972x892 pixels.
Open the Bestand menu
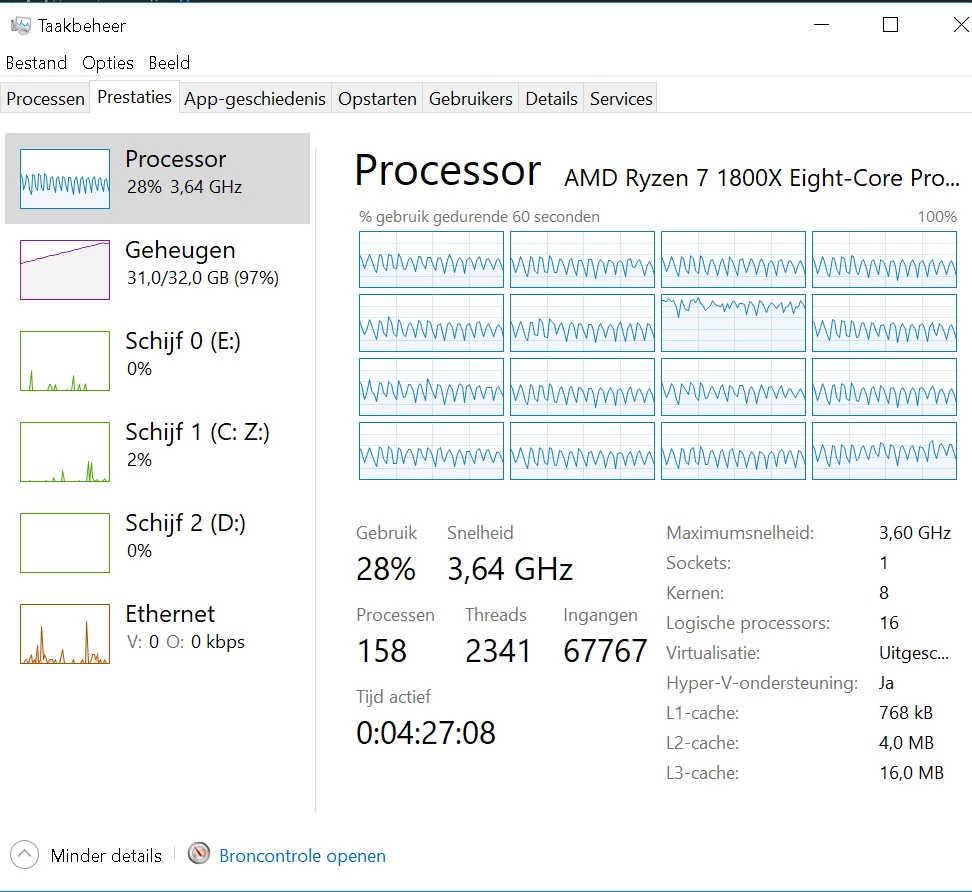[x=37, y=63]
